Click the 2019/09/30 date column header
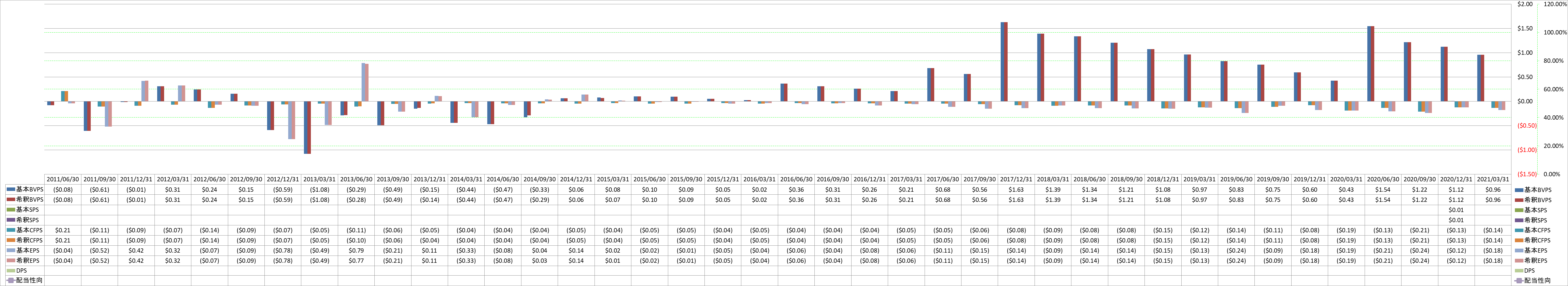This screenshot has width=1568, height=286. [x=1273, y=179]
